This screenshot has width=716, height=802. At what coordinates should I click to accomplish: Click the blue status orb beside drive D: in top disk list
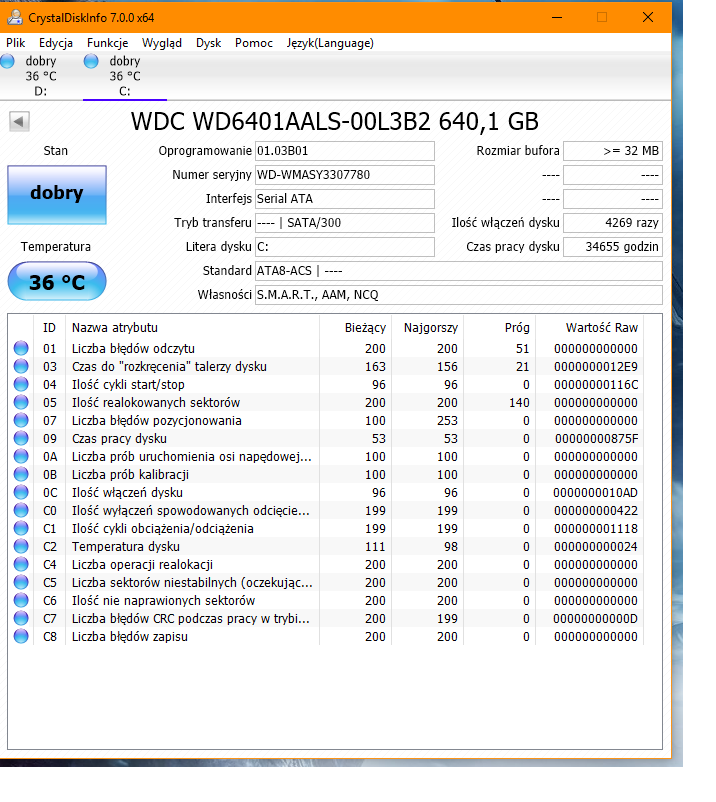pyautogui.click(x=7, y=61)
